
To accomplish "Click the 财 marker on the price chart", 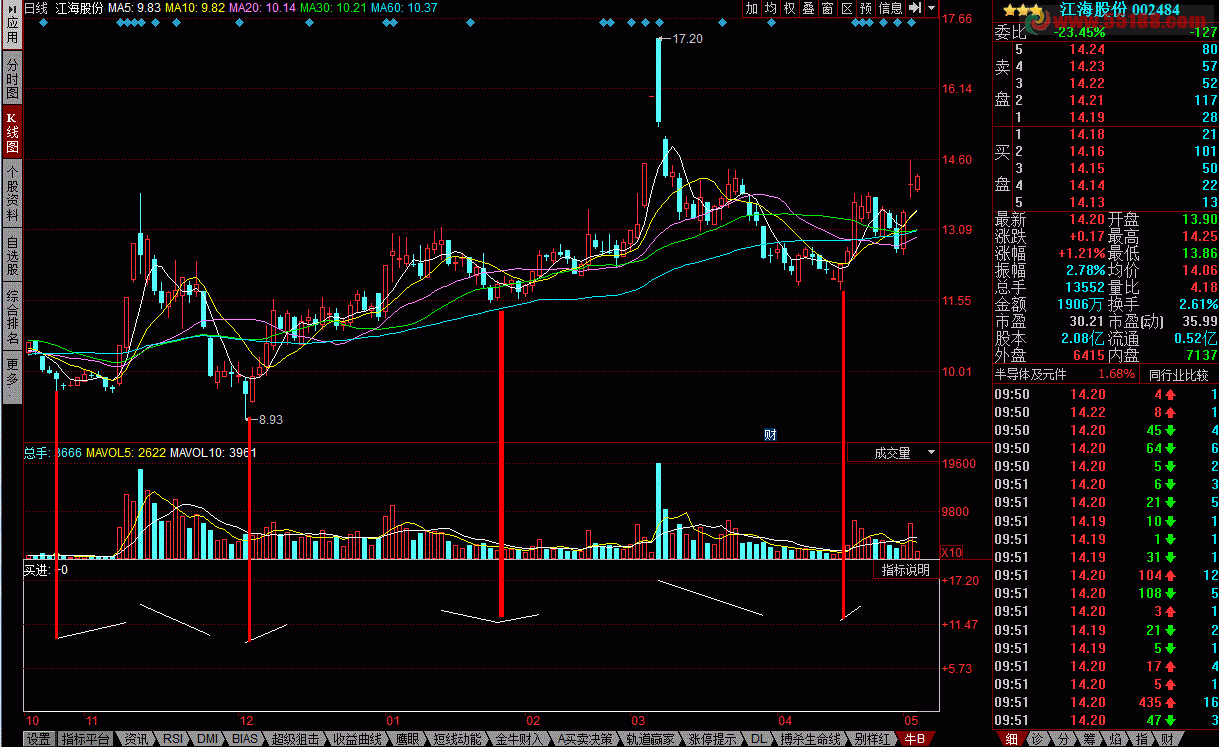I will point(770,434).
